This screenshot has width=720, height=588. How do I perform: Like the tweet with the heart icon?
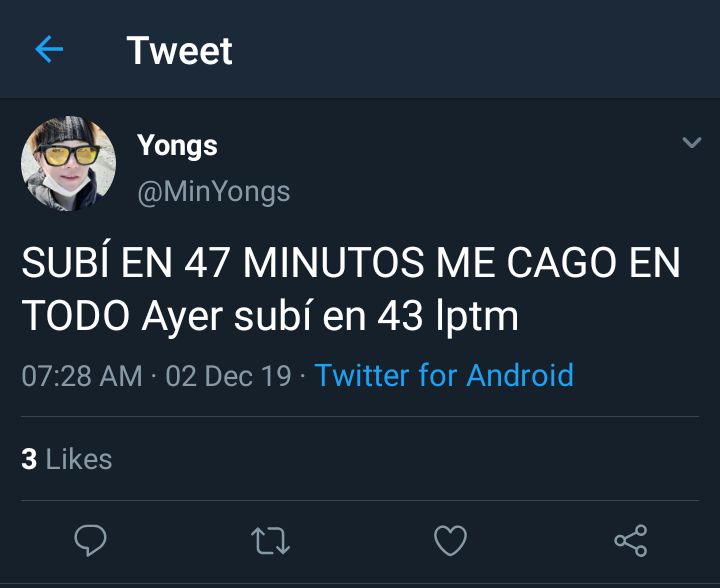pyautogui.click(x=450, y=540)
